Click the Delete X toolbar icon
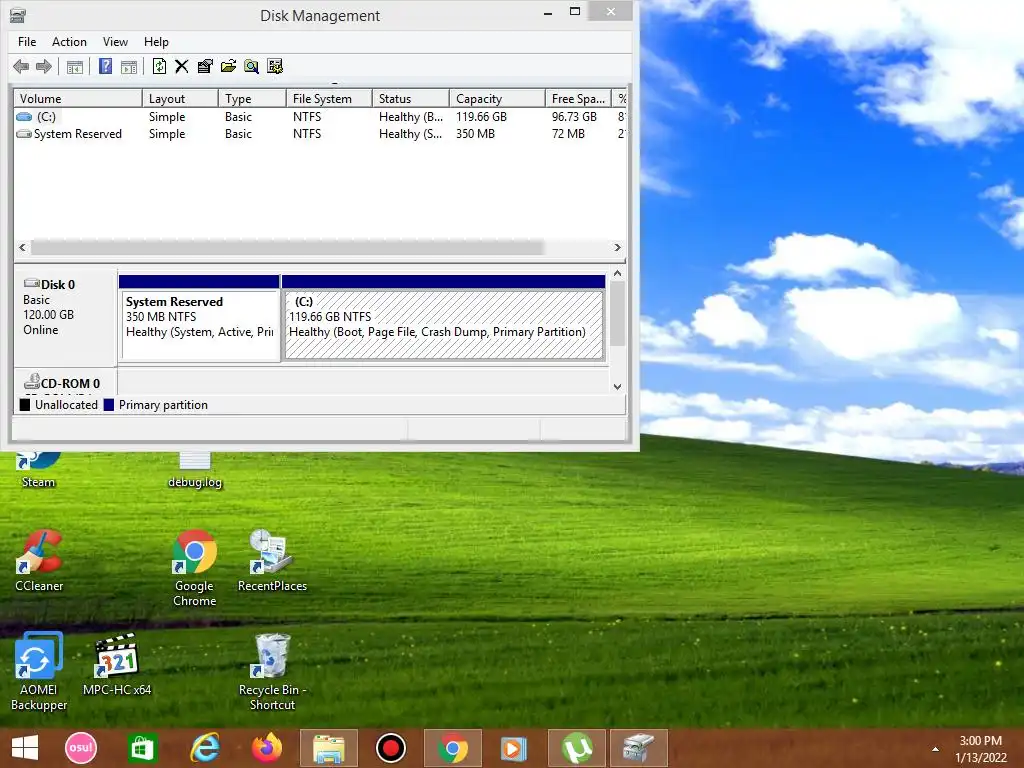The height and width of the screenshot is (768, 1024). [182, 66]
